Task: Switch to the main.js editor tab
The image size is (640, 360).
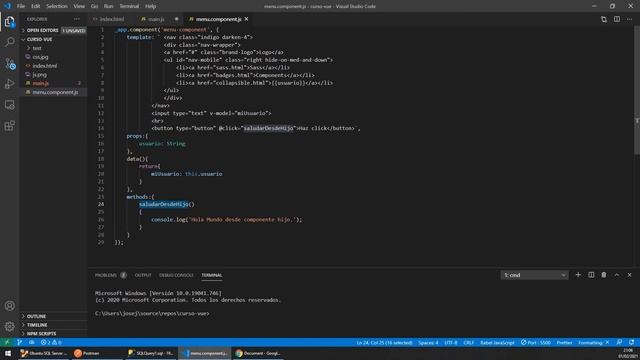Action: pyautogui.click(x=156, y=19)
